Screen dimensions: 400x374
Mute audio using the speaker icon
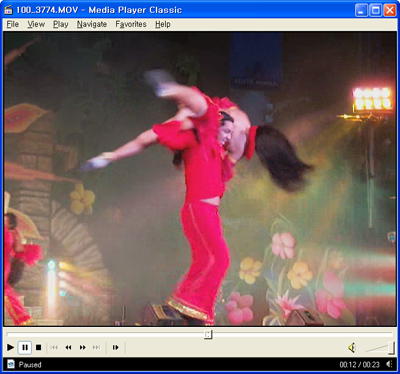pos(352,348)
